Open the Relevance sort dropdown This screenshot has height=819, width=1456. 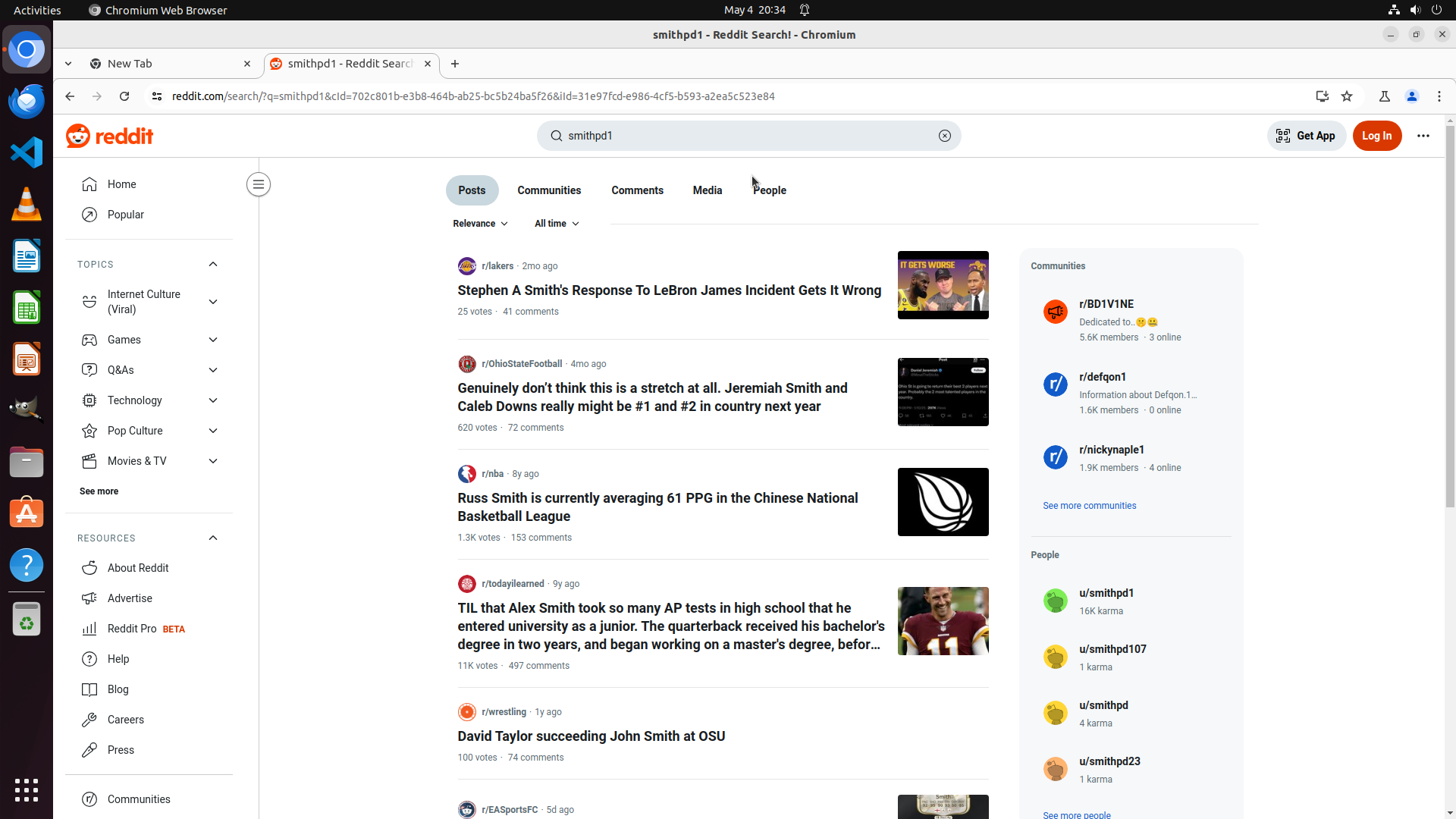pos(480,224)
